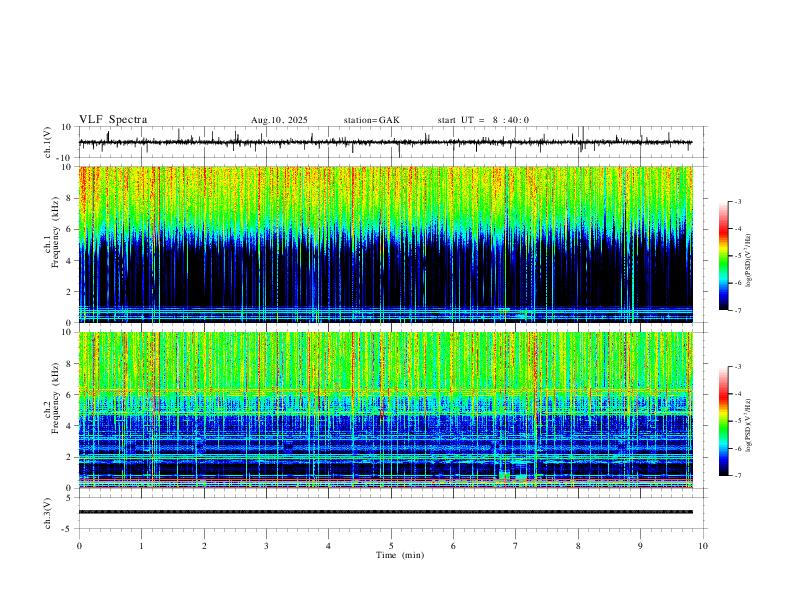Click the time axis tick label '1'
792x612 pixels.
[x=141, y=546]
